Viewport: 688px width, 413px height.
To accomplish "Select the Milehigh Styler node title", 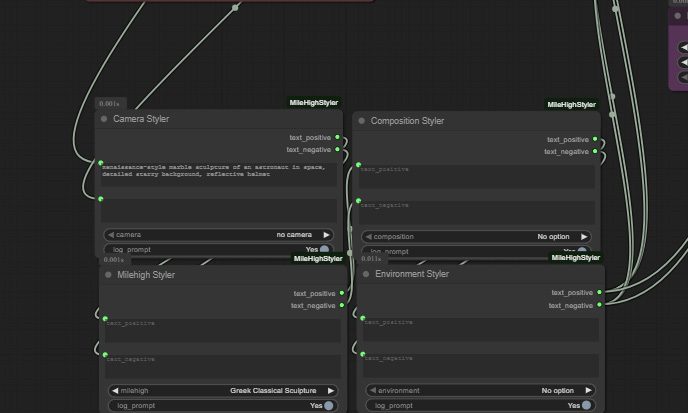I will click(146, 275).
